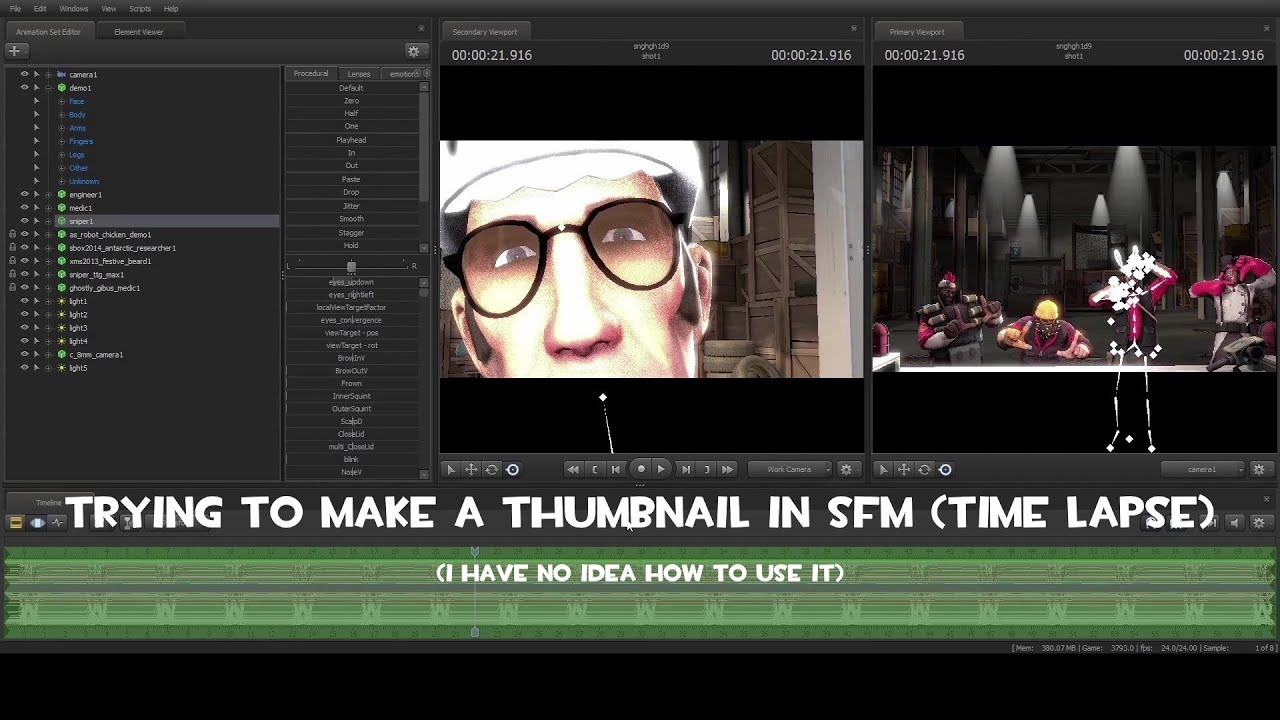Select the Lenses presets tab
Screen dimensions: 1280x720
[x=359, y=74]
